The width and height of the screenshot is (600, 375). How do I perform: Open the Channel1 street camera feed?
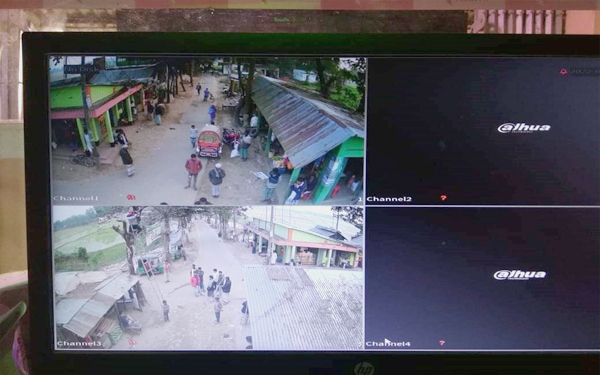tap(207, 130)
